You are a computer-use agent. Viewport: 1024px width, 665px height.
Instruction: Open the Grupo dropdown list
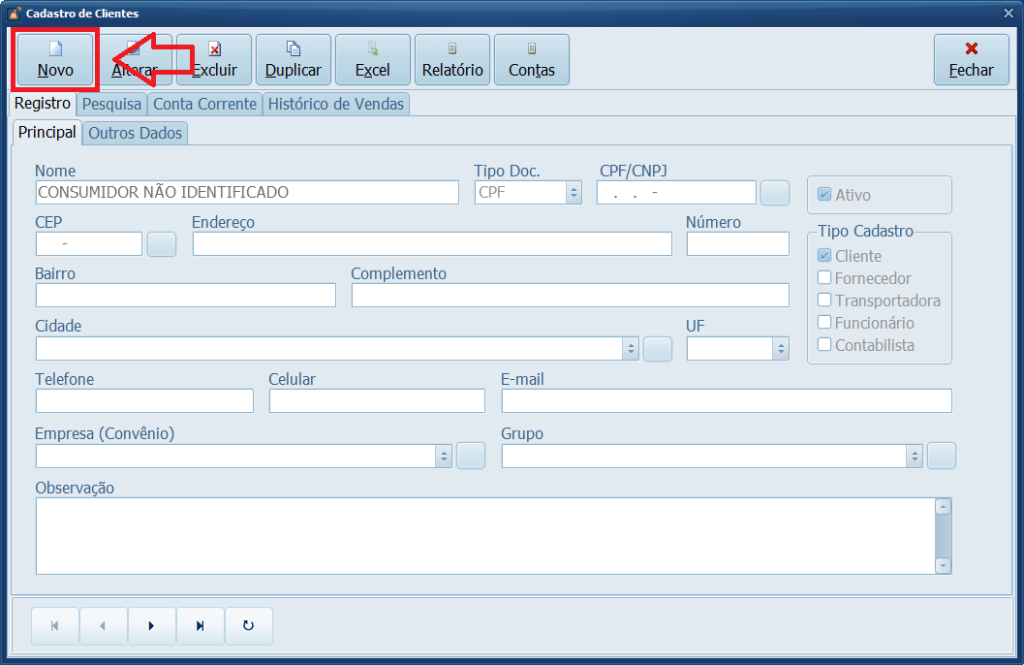[x=914, y=456]
